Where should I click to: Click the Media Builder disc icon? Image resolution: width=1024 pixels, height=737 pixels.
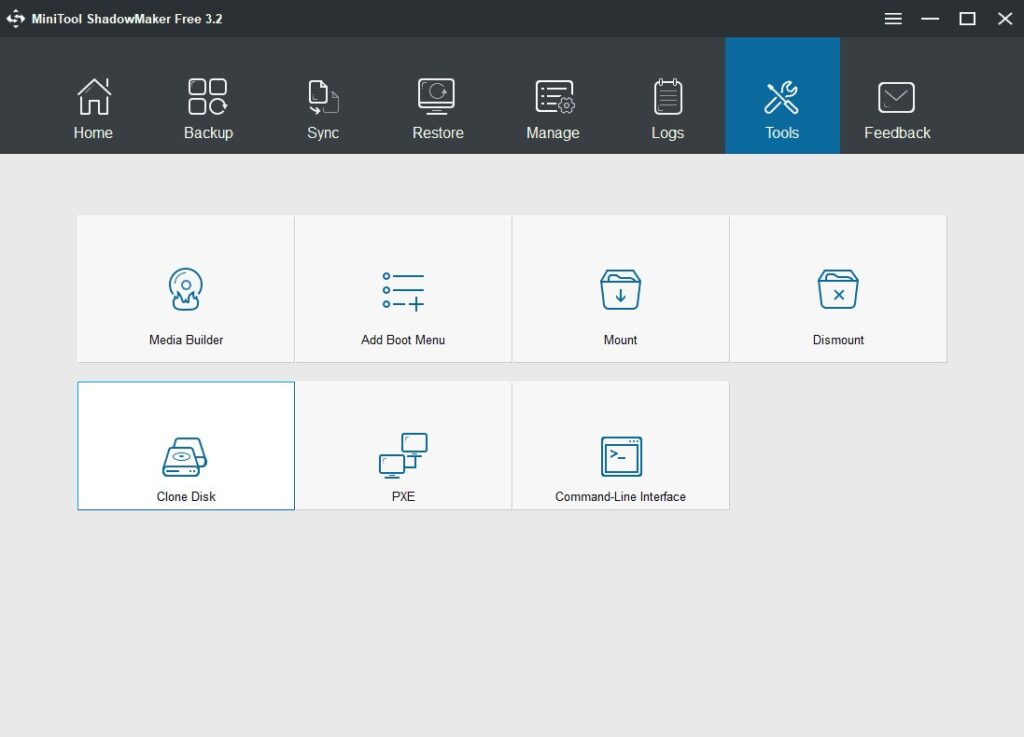[185, 290]
